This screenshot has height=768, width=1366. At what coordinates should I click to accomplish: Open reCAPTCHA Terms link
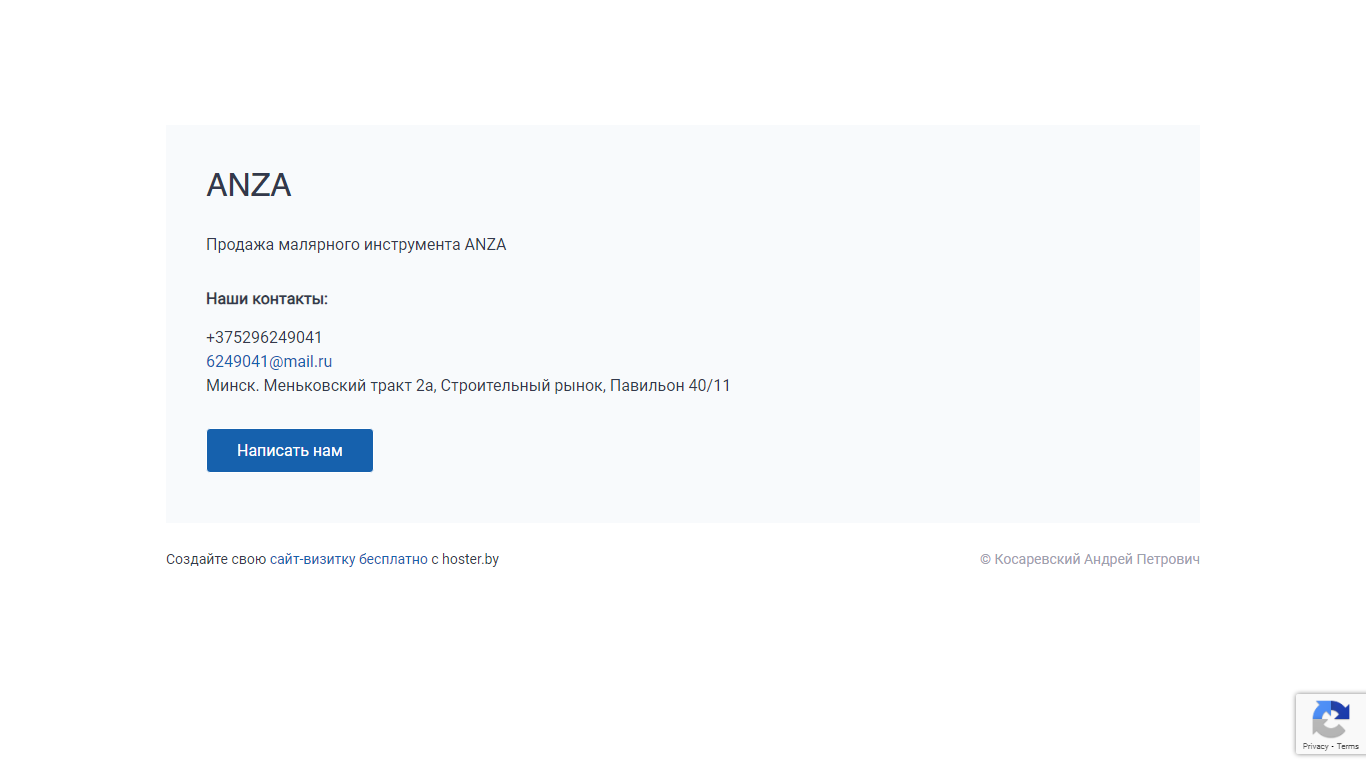click(1348, 746)
